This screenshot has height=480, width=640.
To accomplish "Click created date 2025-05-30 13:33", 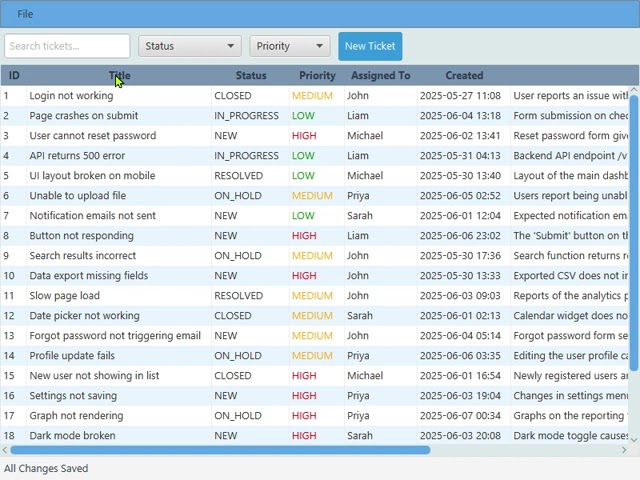I will [460, 276].
